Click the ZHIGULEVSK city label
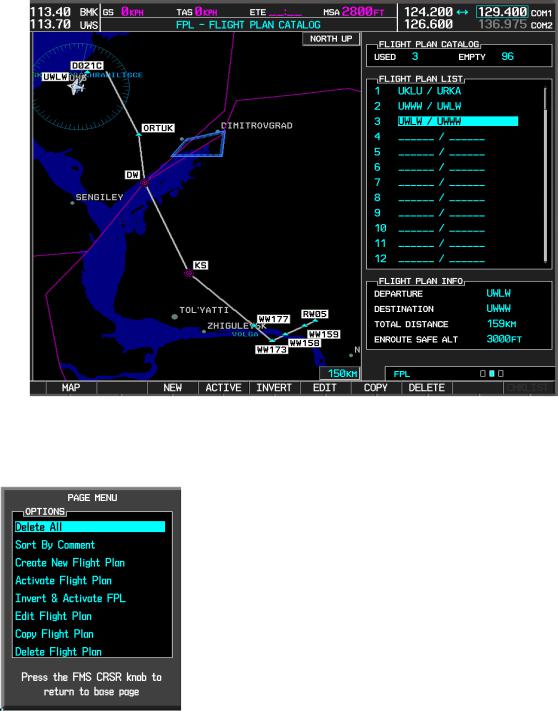Image resolution: width=558 pixels, height=711 pixels. tap(237, 326)
